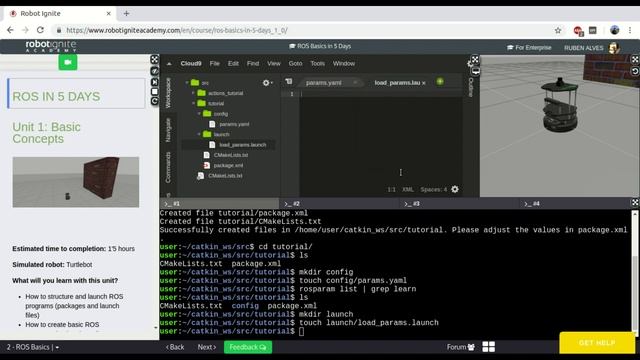Click the circular reload icon on the notebook panel edge
640x360 pixels.
(155, 101)
